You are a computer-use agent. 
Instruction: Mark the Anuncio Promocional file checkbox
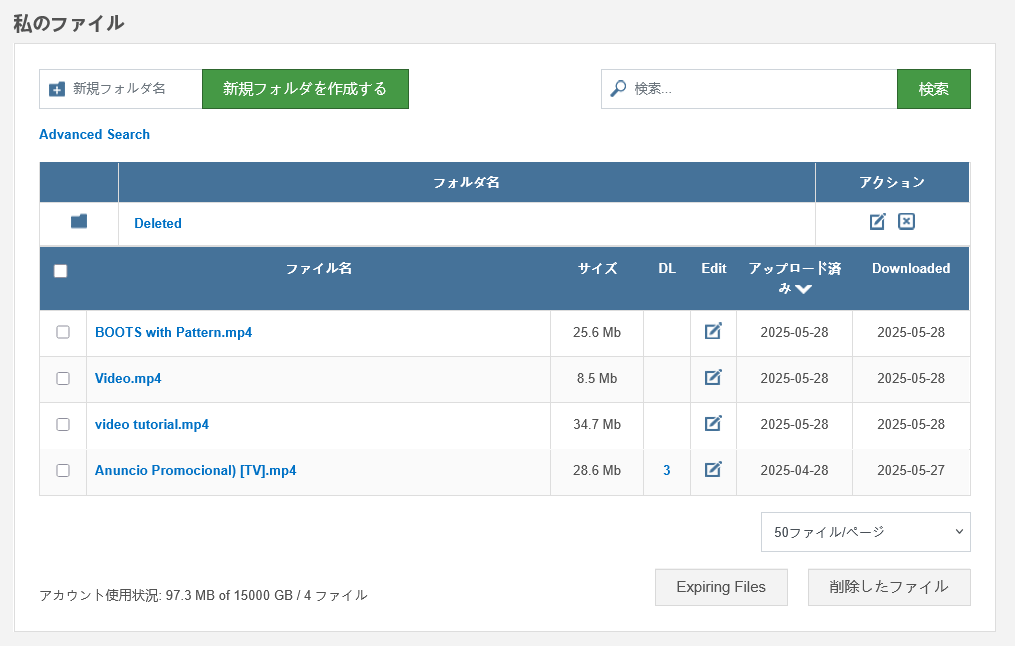pyautogui.click(x=63, y=470)
